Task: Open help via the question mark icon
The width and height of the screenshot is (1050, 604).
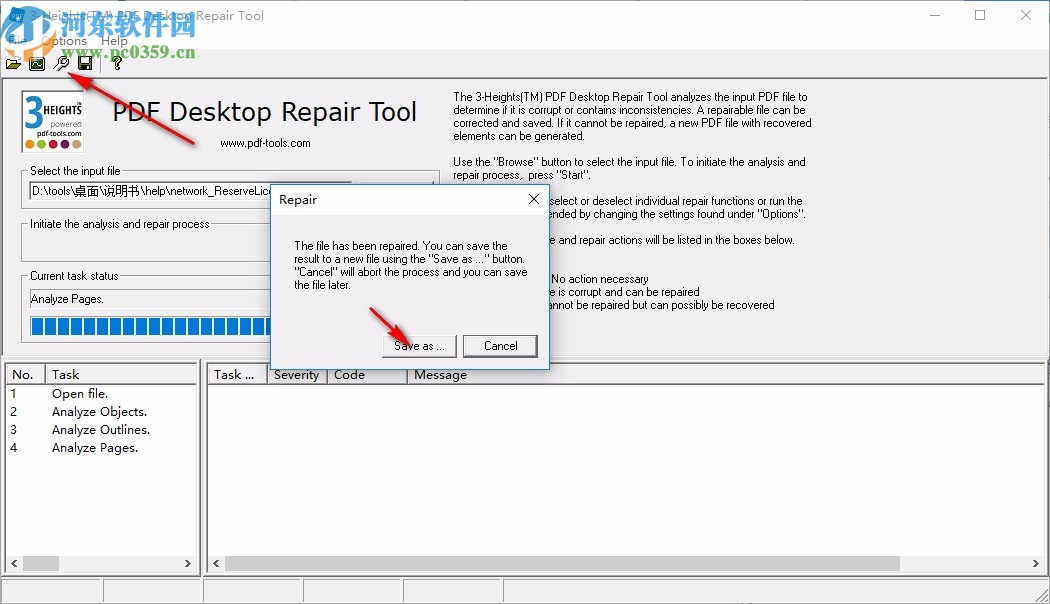Action: point(115,62)
